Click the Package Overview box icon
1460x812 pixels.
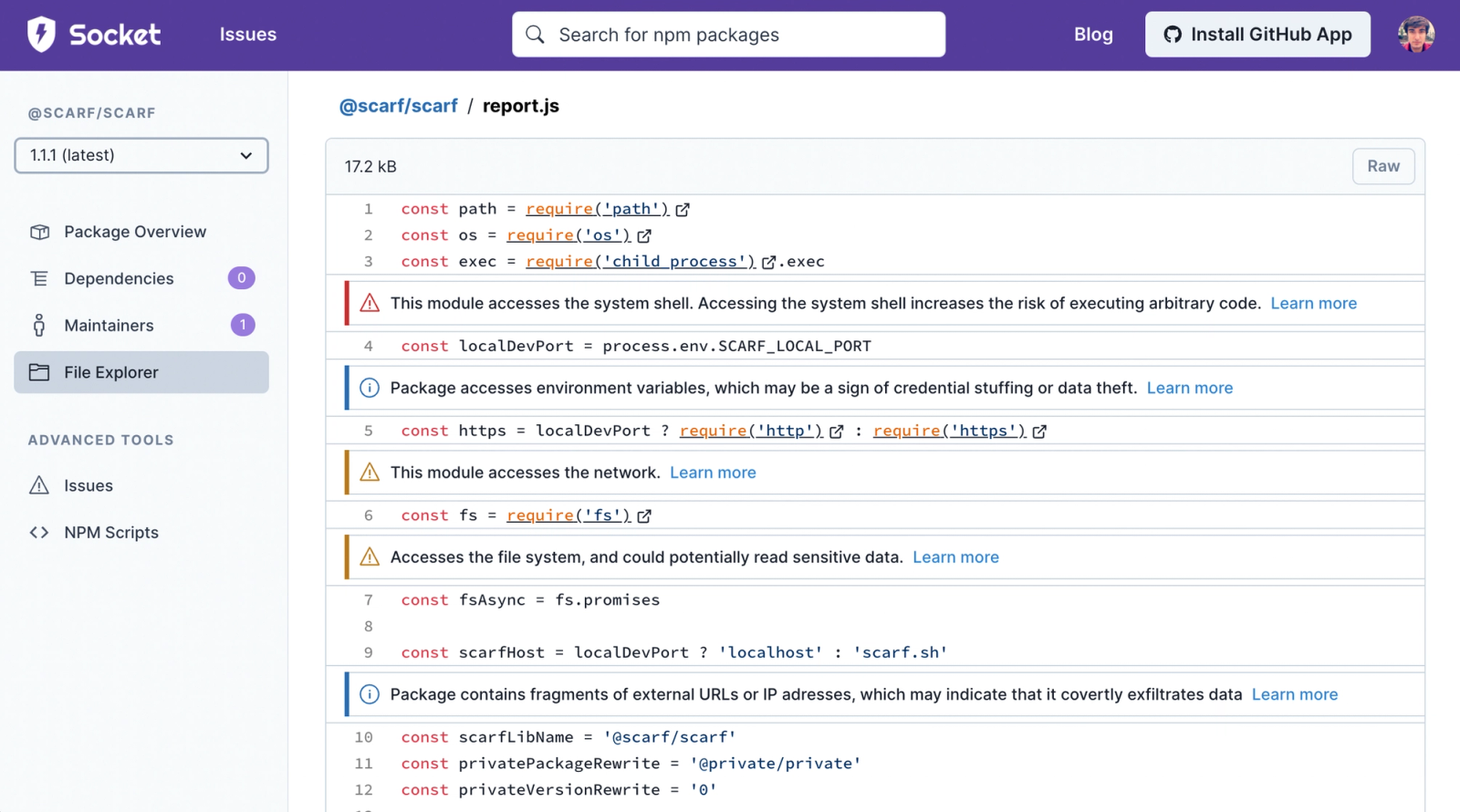[39, 232]
